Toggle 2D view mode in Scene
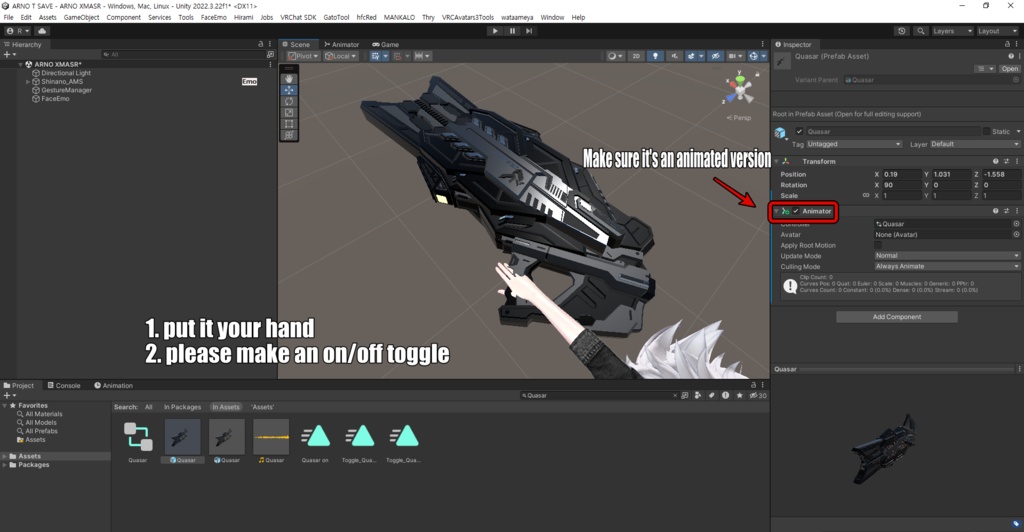This screenshot has height=532, width=1024. (635, 56)
